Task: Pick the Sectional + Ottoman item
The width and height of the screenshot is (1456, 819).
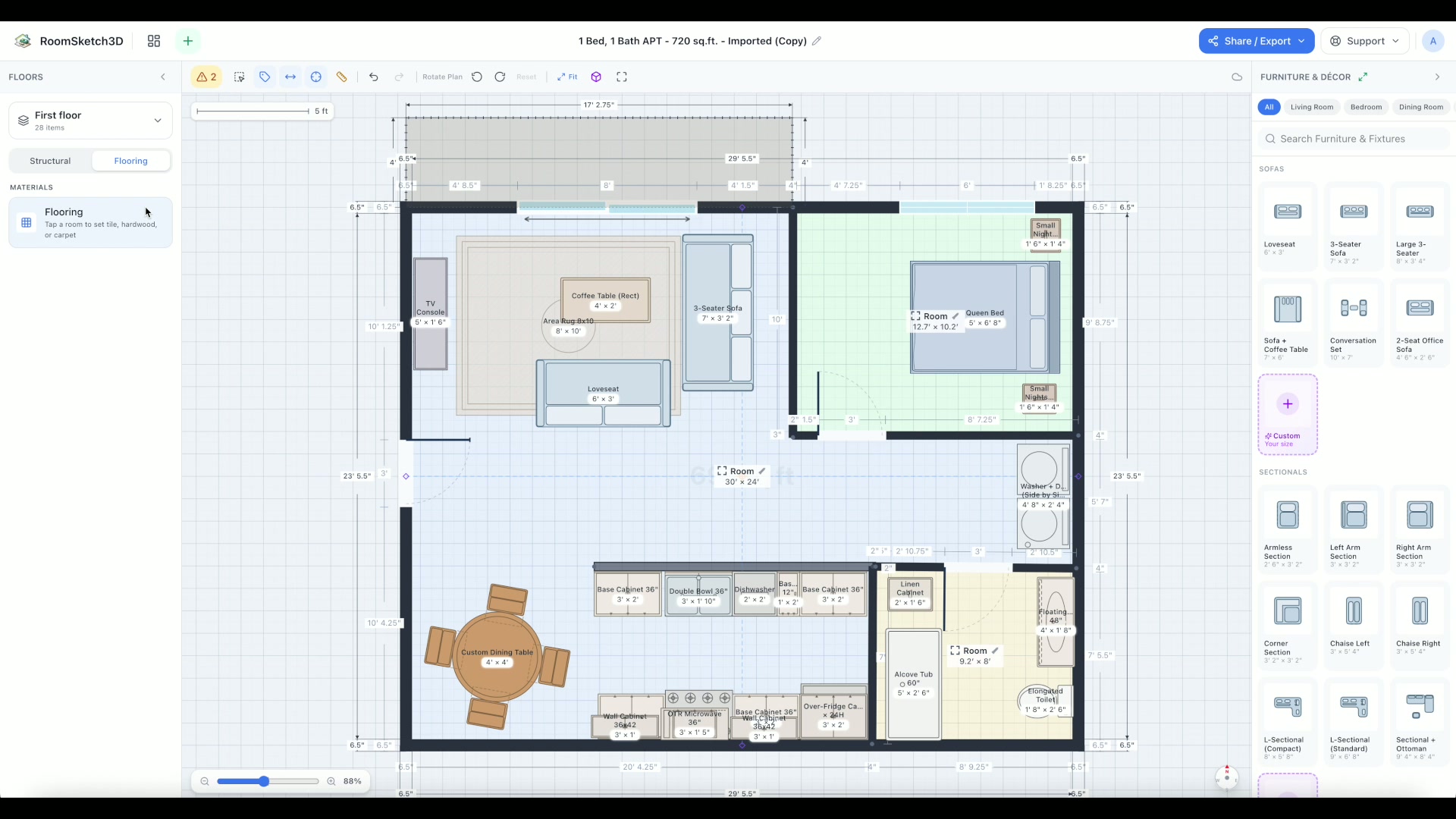Action: coord(1420,722)
